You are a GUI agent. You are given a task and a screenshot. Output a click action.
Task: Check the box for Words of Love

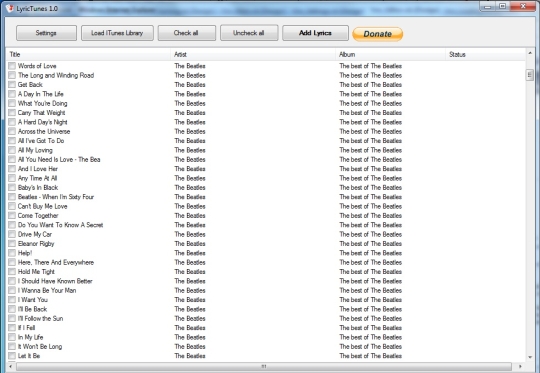[12, 65]
